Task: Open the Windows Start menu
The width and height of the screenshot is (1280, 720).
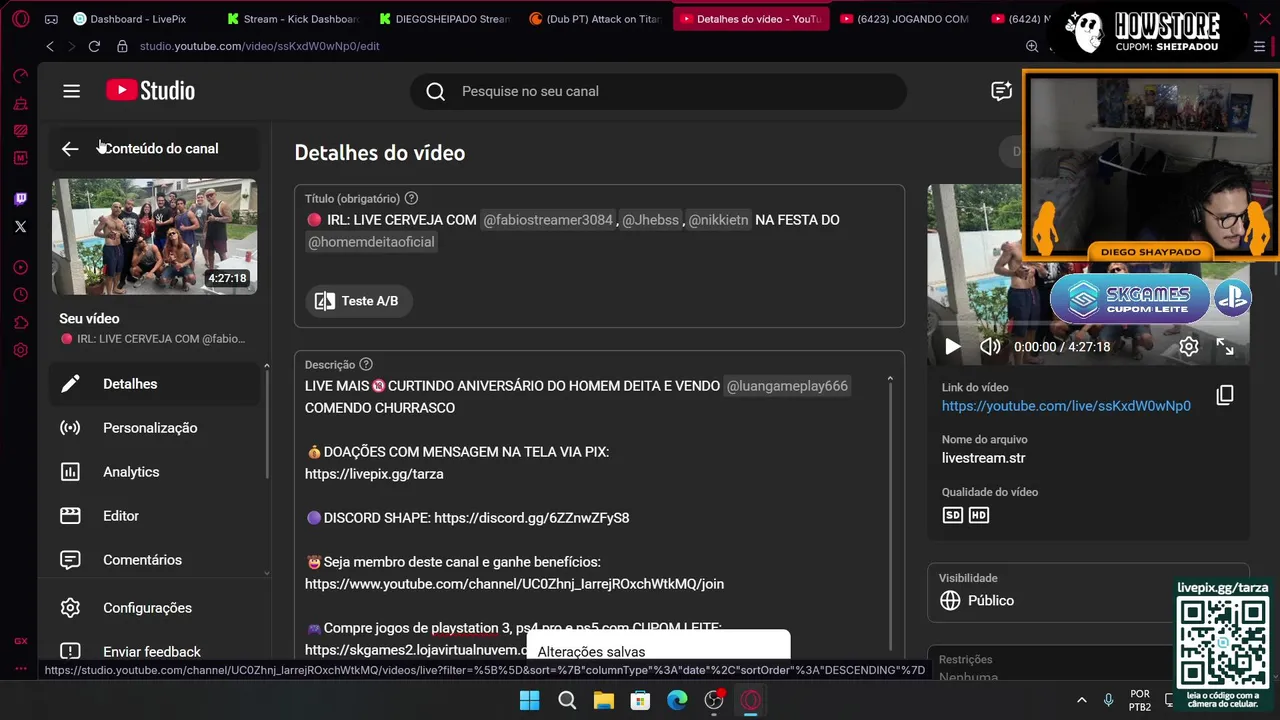Action: pos(530,700)
